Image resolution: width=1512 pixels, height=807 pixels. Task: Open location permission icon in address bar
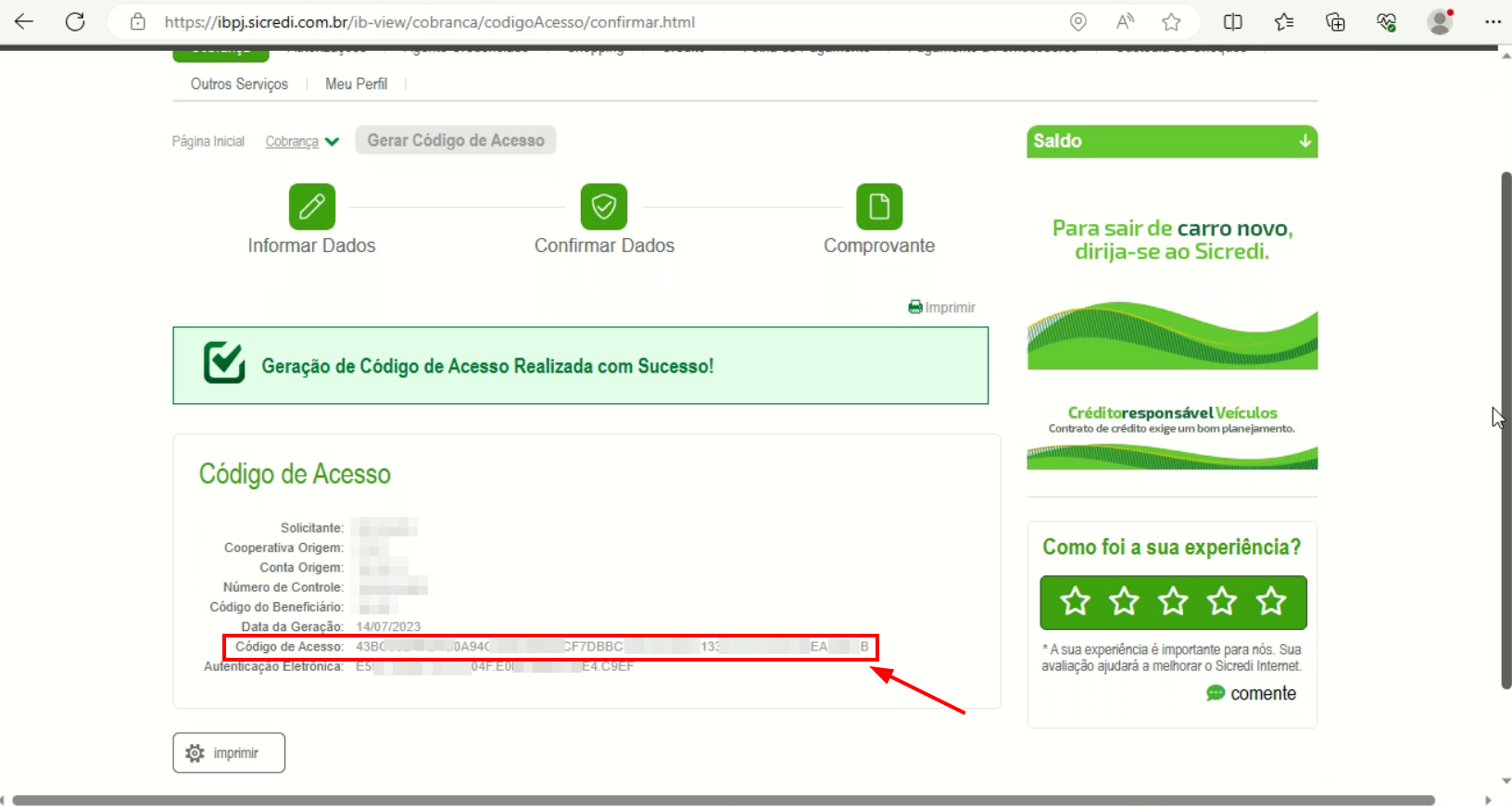coord(1077,22)
